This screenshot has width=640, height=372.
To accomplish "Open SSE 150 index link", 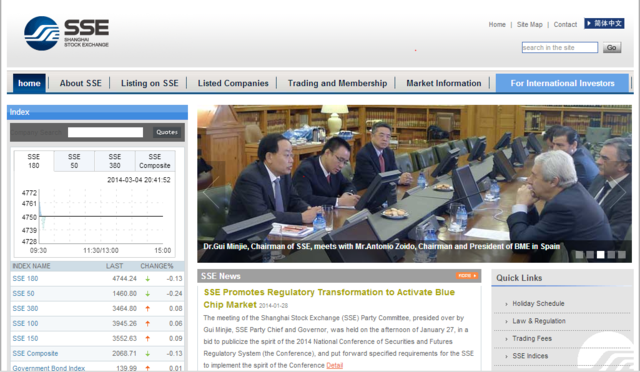I will [x=25, y=339].
